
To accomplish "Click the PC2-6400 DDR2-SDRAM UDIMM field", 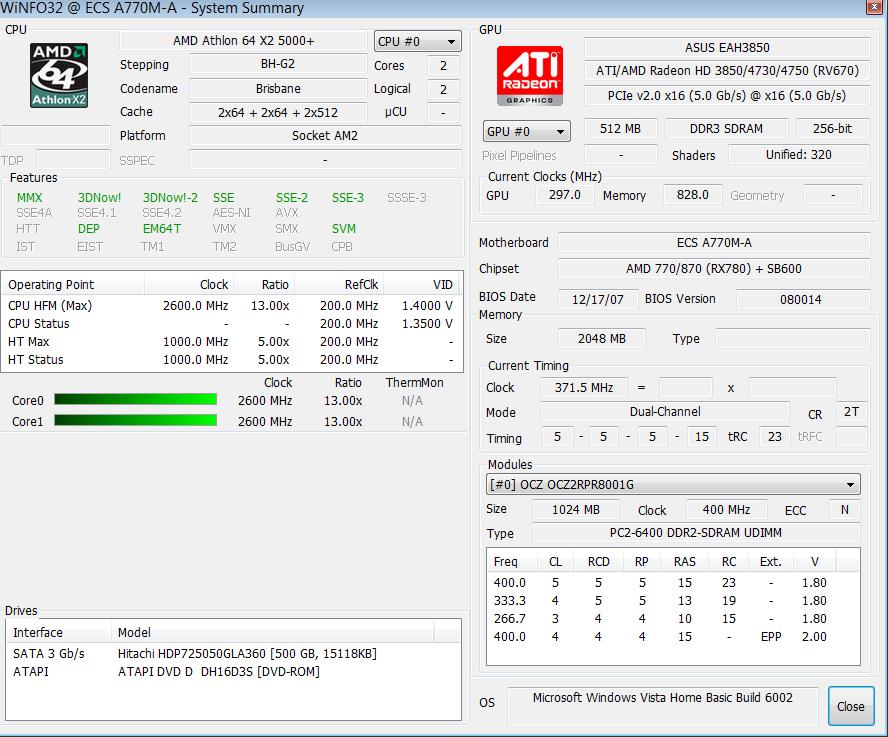I will pos(695,533).
